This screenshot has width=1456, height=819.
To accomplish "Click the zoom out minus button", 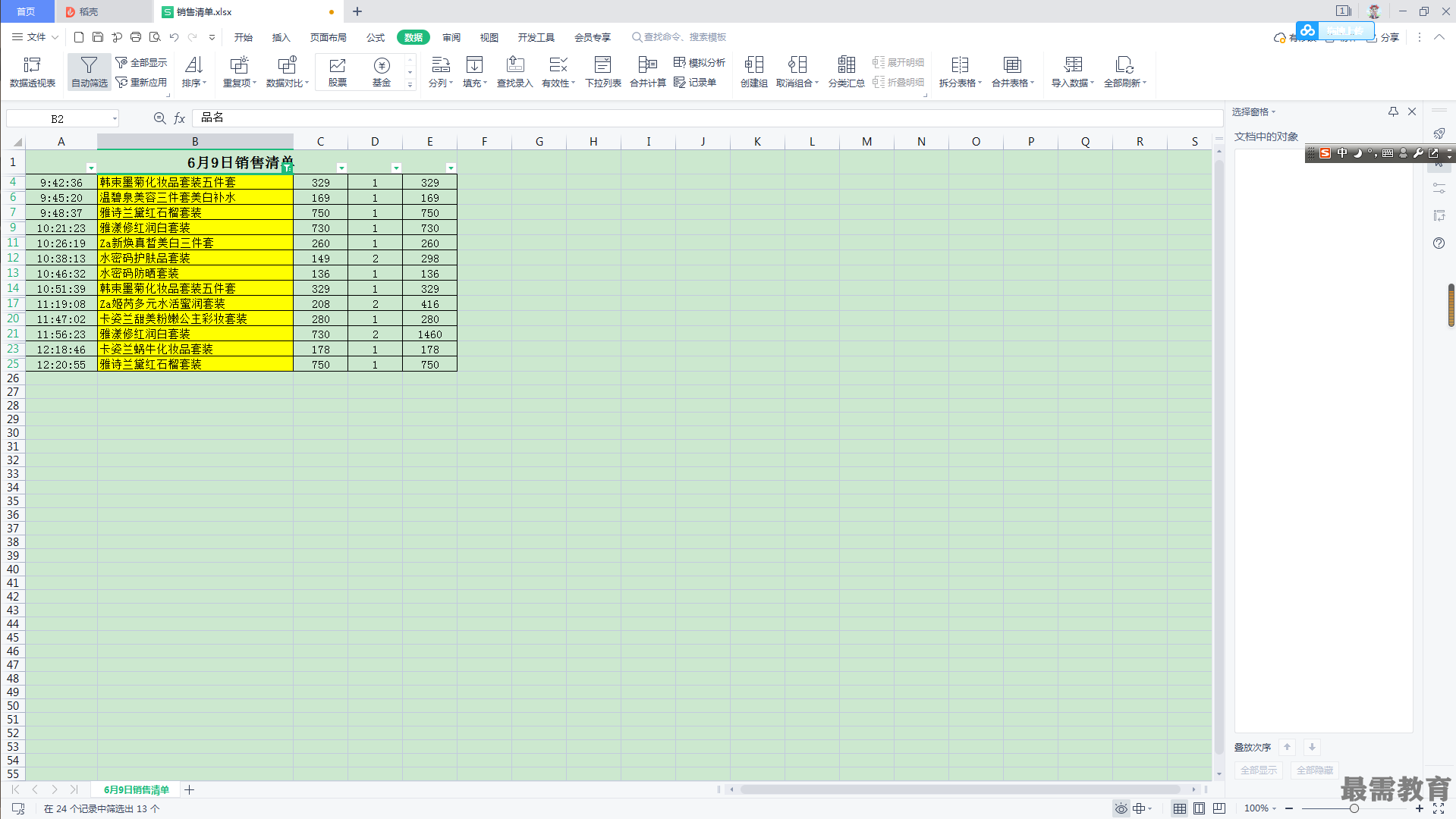I will coord(1289,808).
